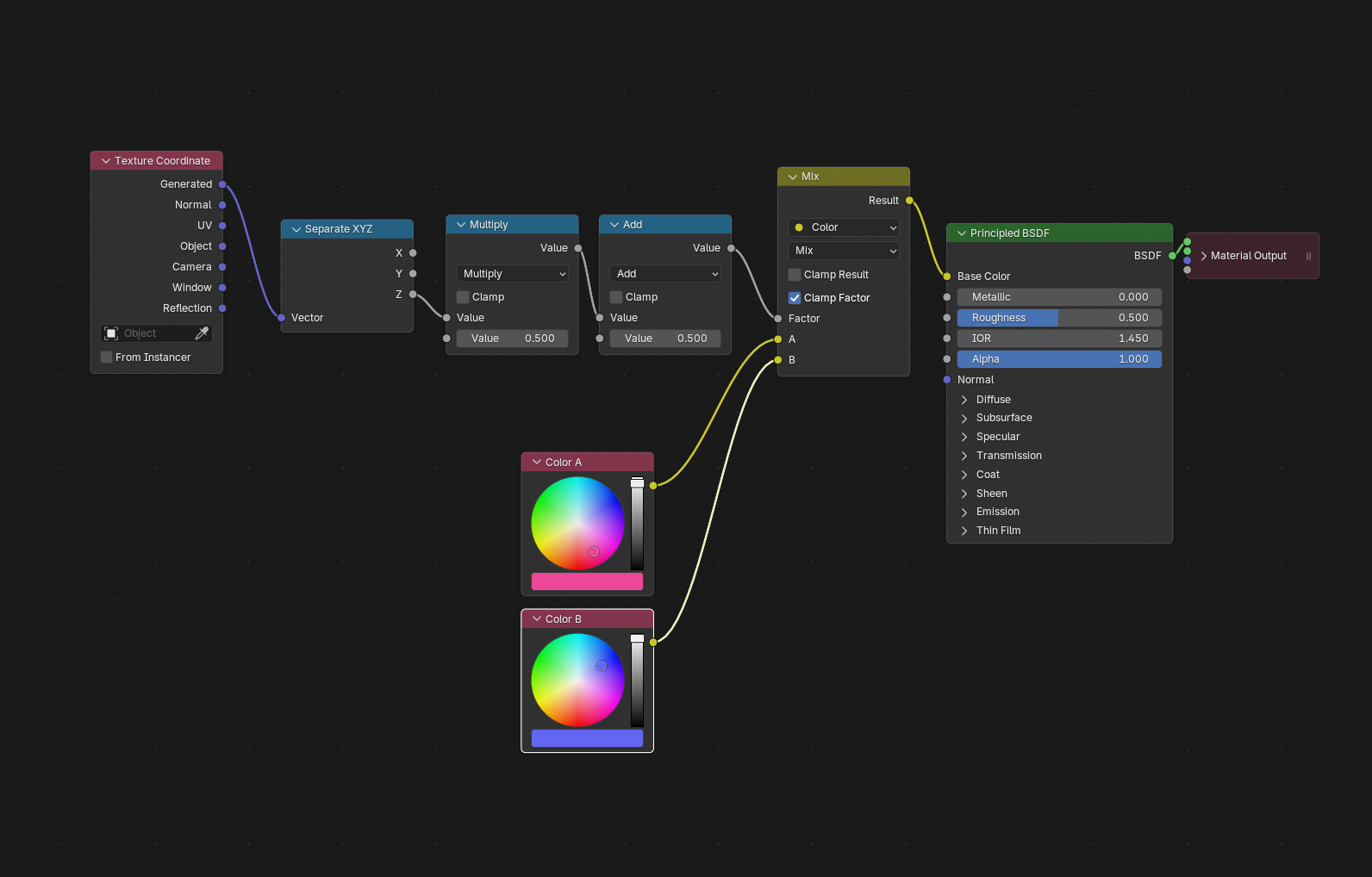Click the blue Color B swatch
The image size is (1372, 877).
pyautogui.click(x=587, y=738)
